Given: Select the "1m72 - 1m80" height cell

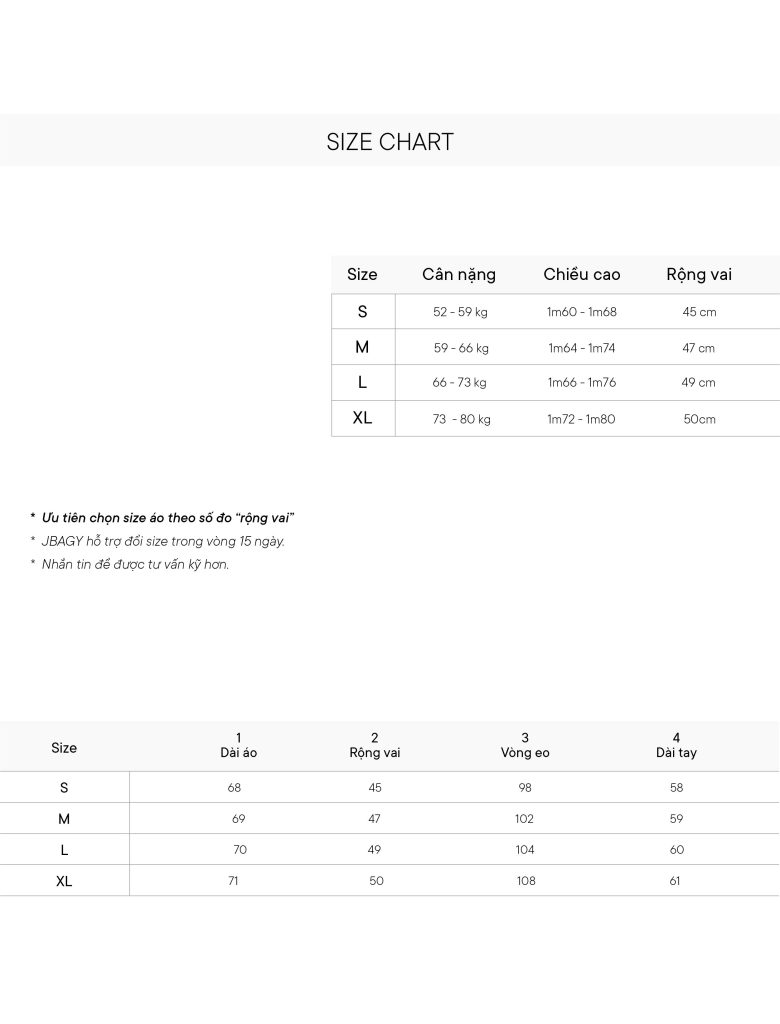Looking at the screenshot, I should click(x=581, y=419).
